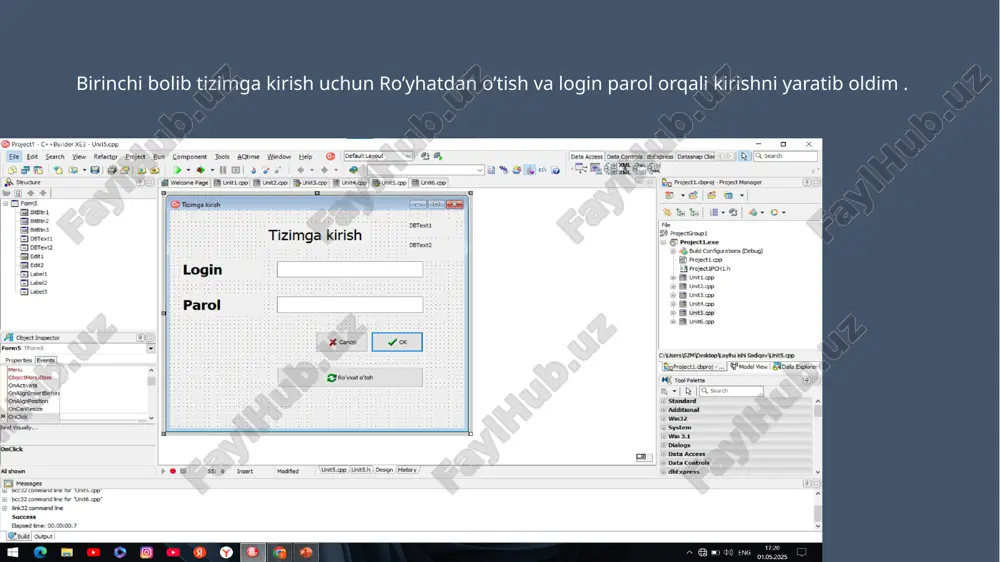Click Object Inspector scrollbar down arrow
Screen dimensions: 1000x562
tap(151, 418)
